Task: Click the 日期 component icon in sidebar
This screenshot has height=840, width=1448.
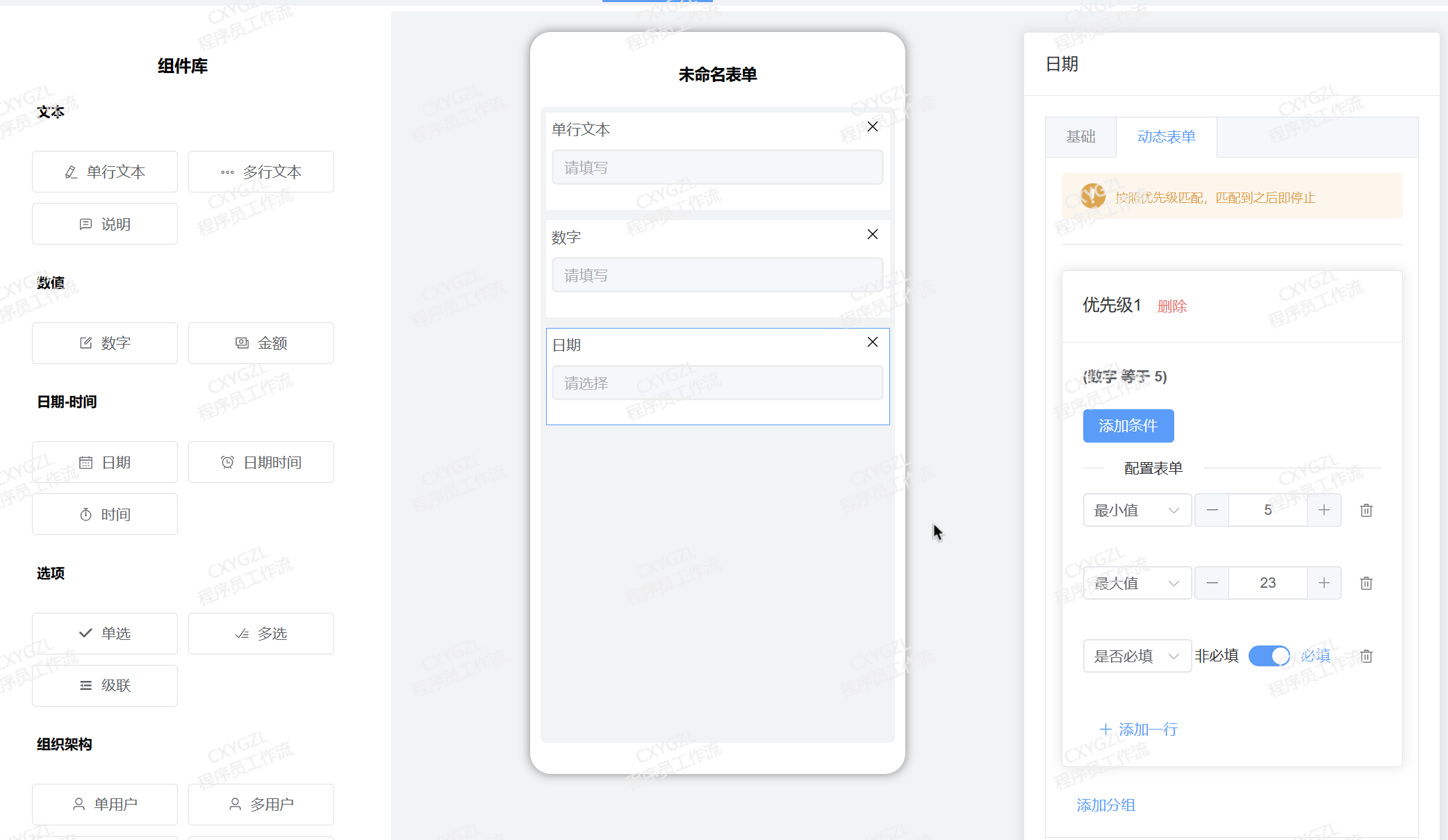Action: point(104,461)
